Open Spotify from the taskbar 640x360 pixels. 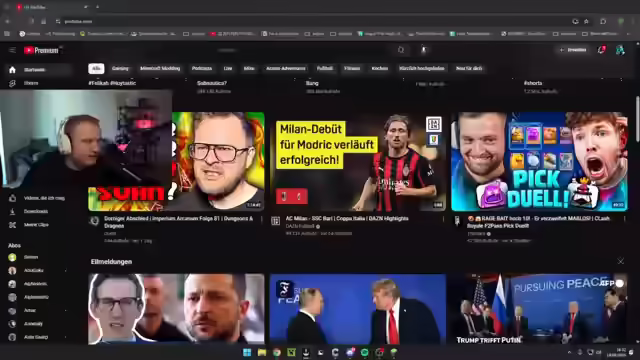[x=364, y=352]
